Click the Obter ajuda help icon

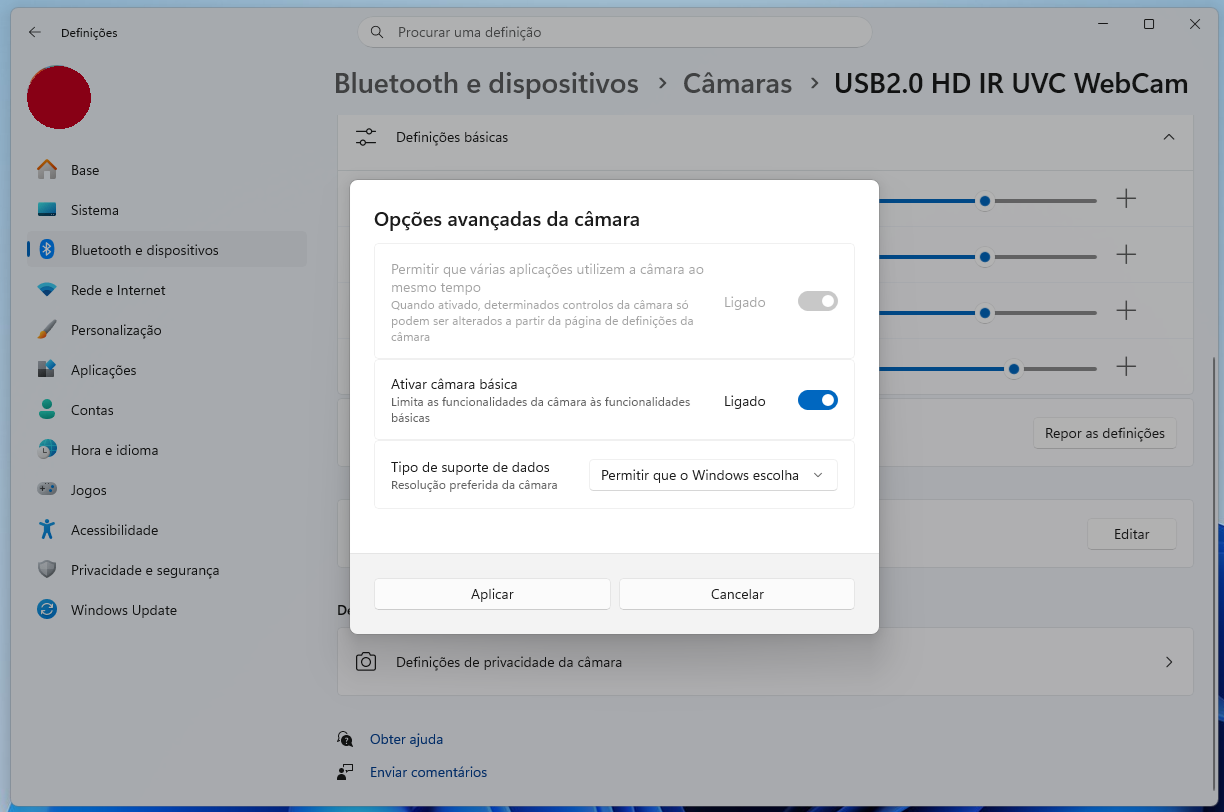345,739
